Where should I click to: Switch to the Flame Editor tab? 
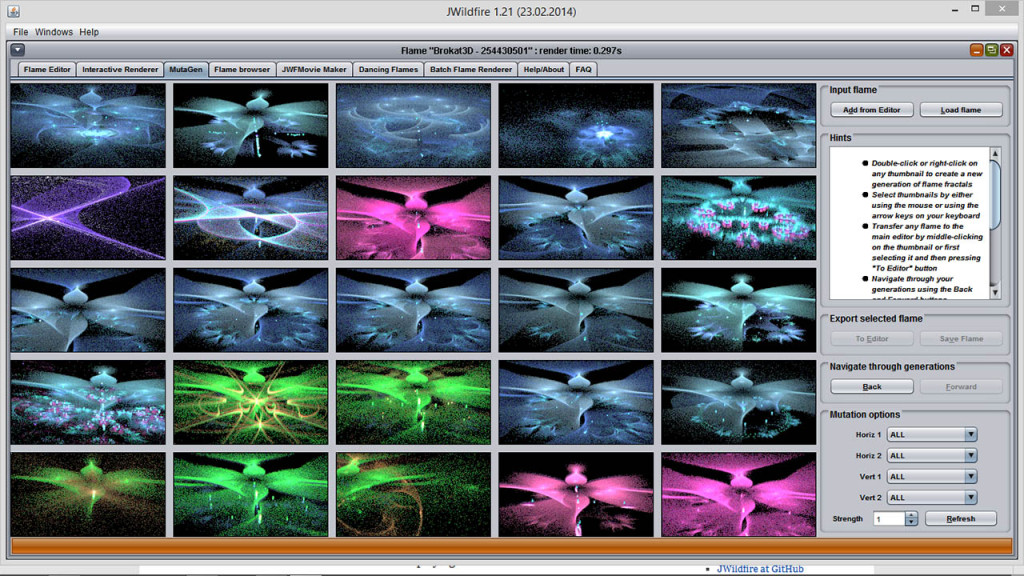pyautogui.click(x=47, y=69)
